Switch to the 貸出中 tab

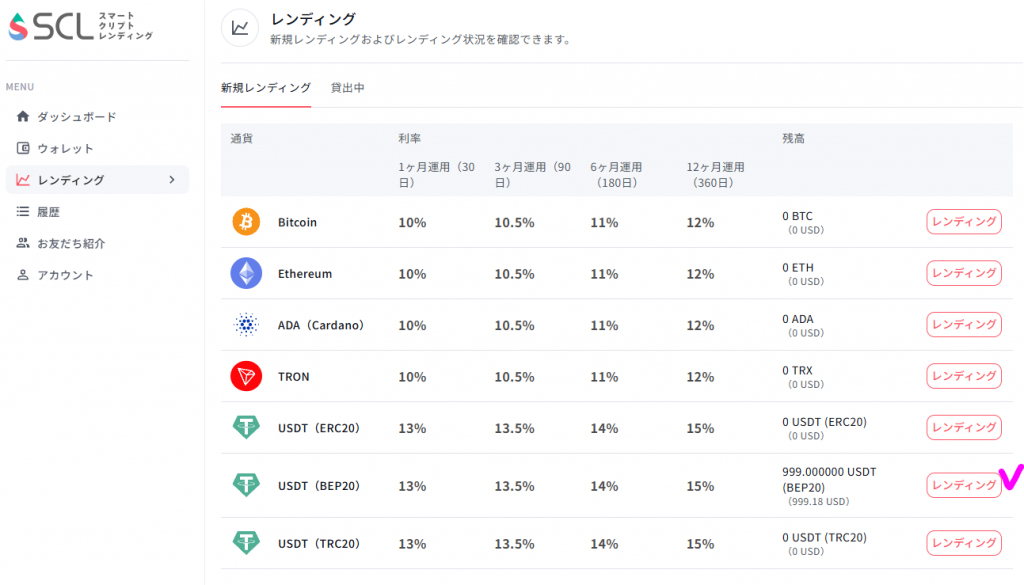coord(347,88)
